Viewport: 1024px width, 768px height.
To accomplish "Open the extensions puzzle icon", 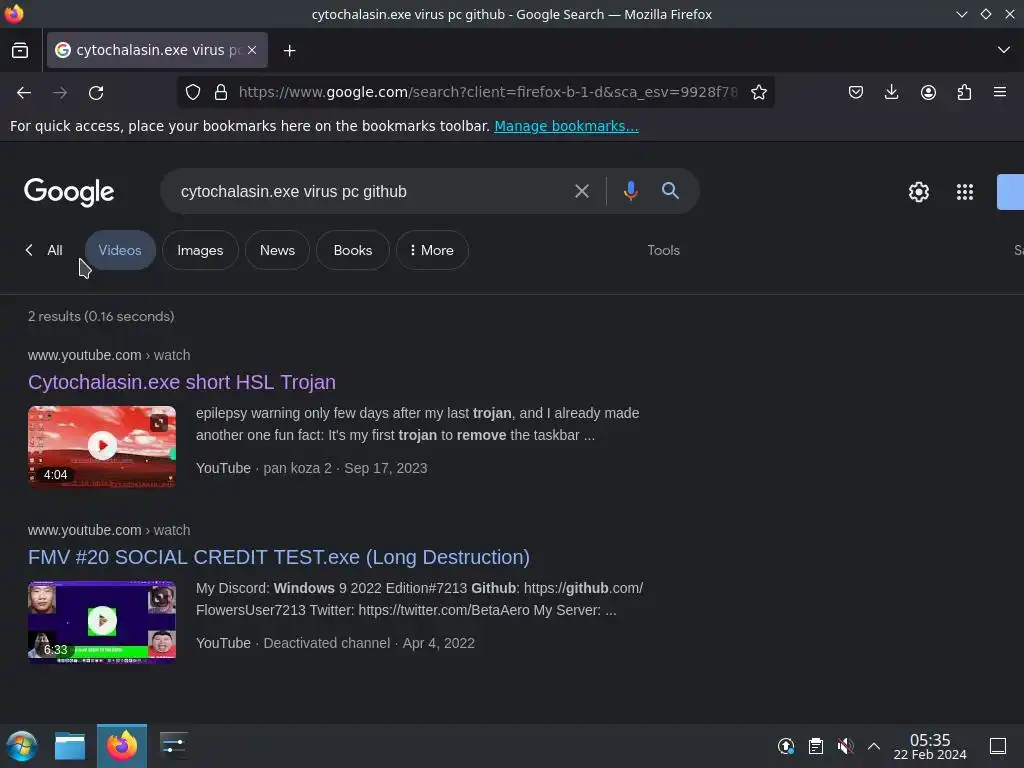I will coord(964,92).
